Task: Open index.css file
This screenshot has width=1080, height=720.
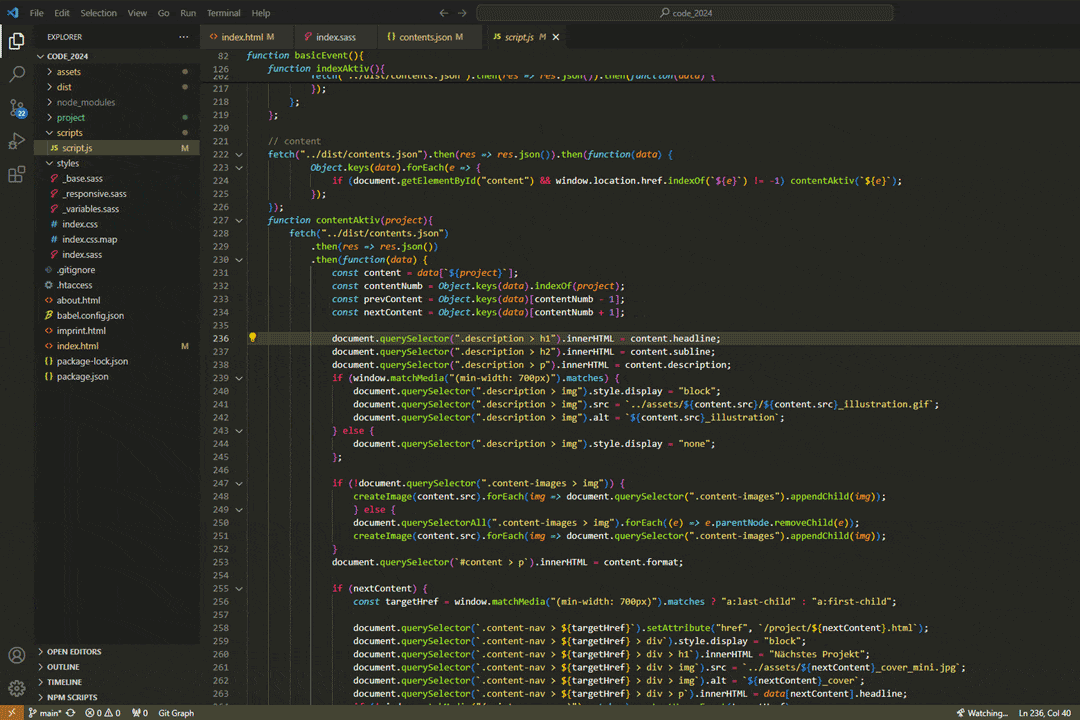Action: (x=117, y=224)
